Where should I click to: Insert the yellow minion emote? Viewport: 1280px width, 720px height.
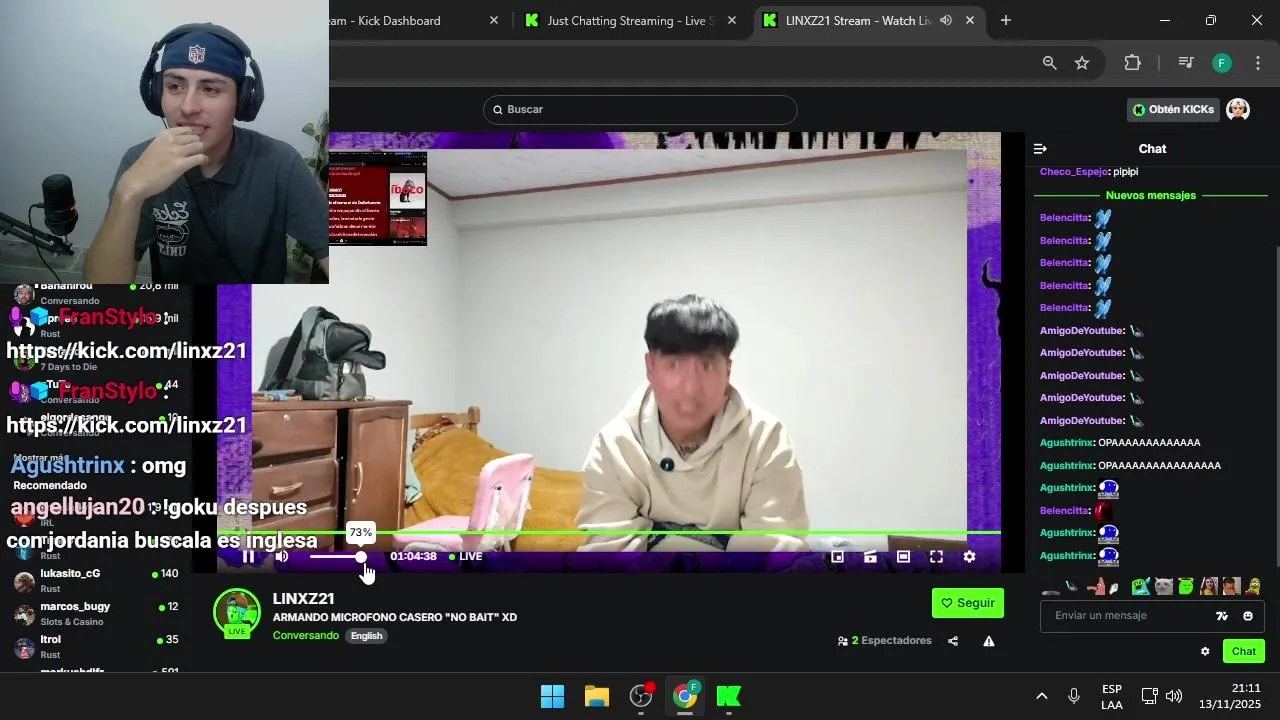click(1253, 586)
